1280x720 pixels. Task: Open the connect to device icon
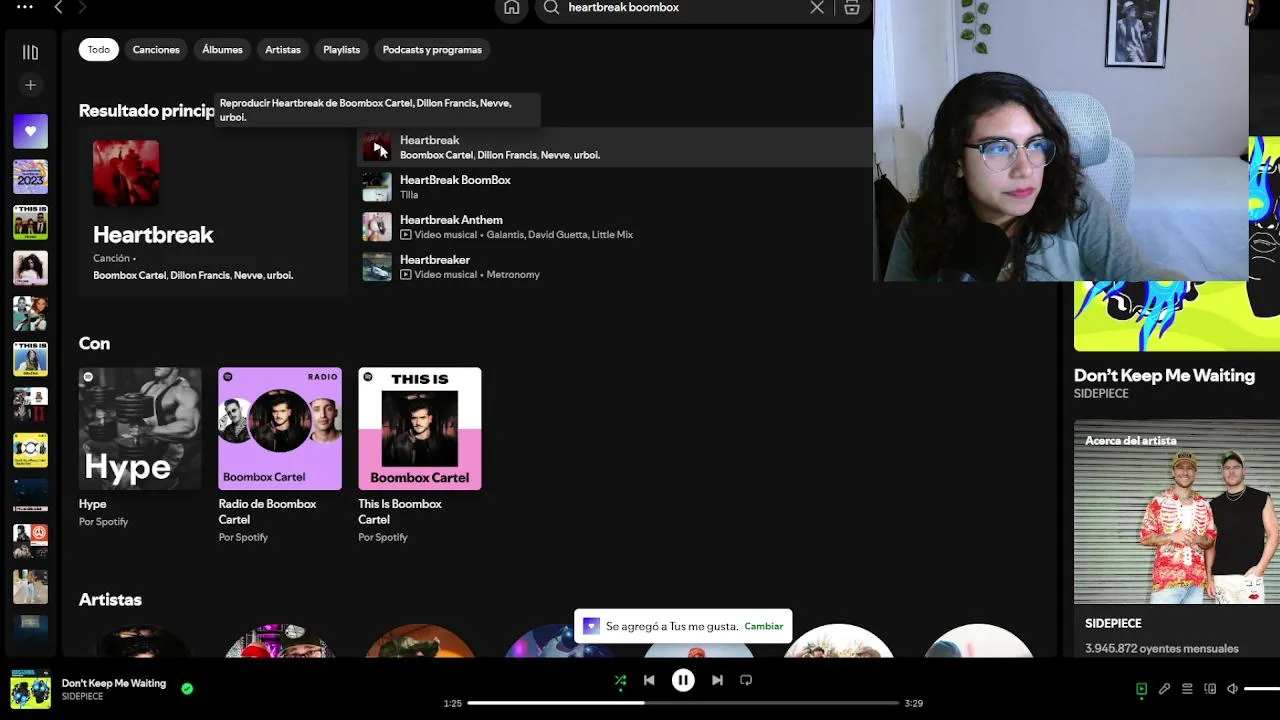coord(1210,689)
